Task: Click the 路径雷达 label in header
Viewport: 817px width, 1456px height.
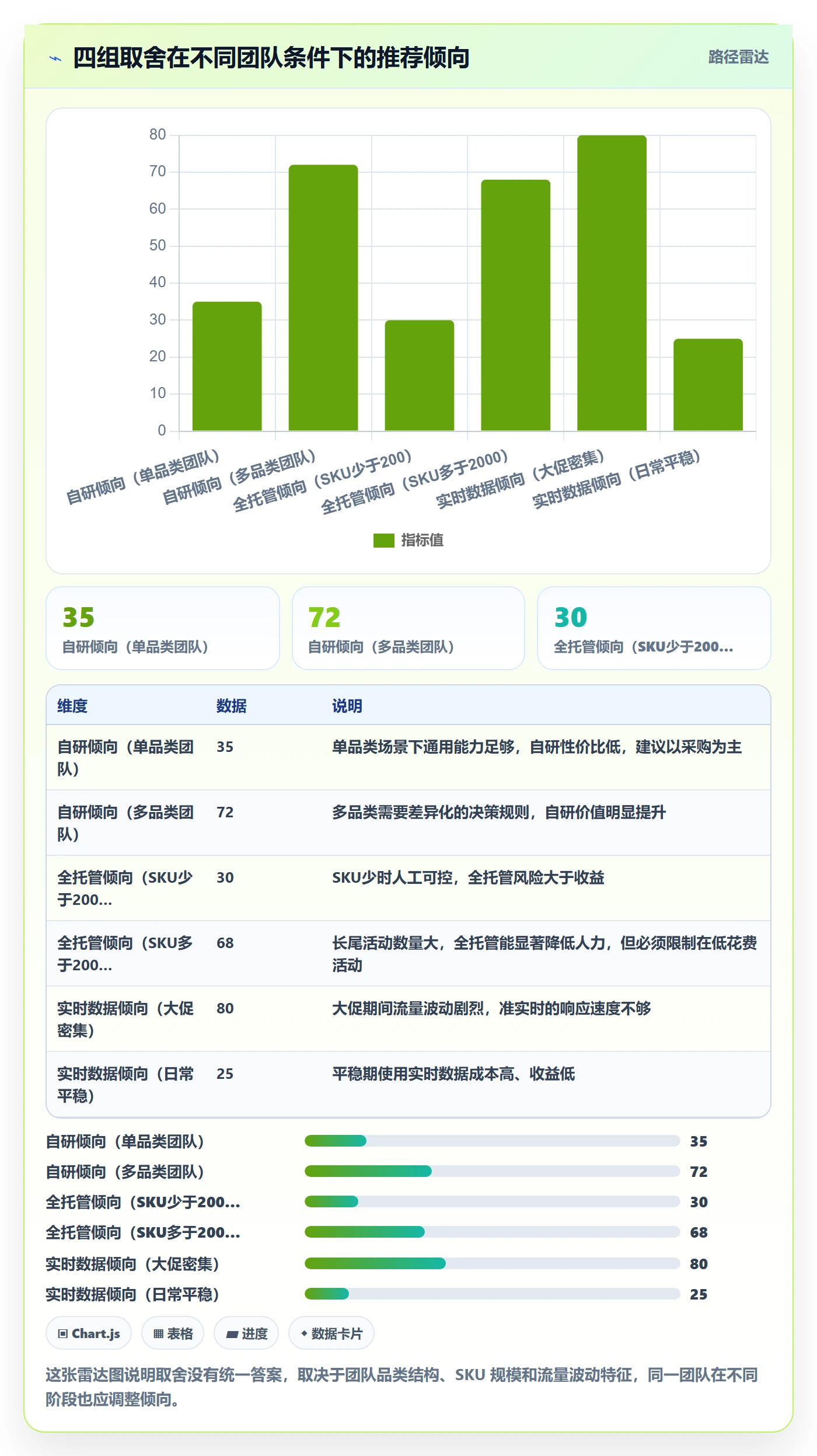Action: (738, 57)
